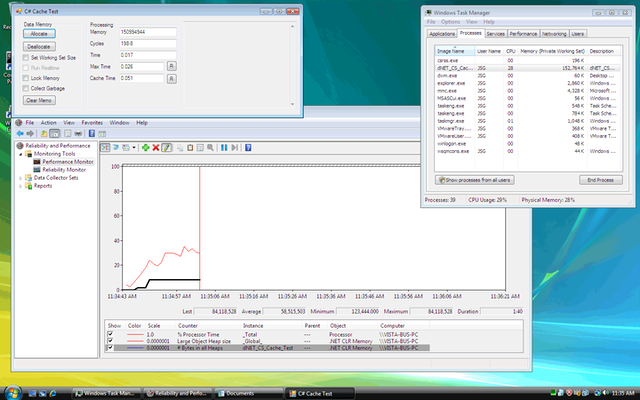Click blue color swatch of # Bytes in all Heaps
The height and width of the screenshot is (400, 640).
coord(135,348)
